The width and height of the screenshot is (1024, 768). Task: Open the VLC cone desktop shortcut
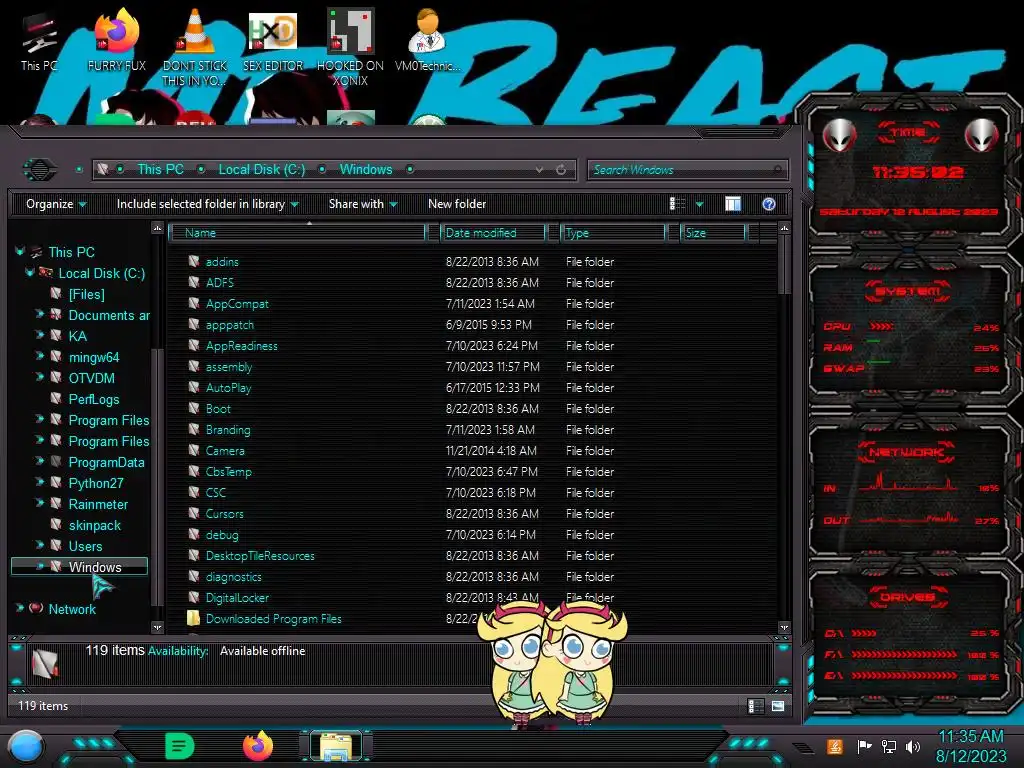point(194,47)
